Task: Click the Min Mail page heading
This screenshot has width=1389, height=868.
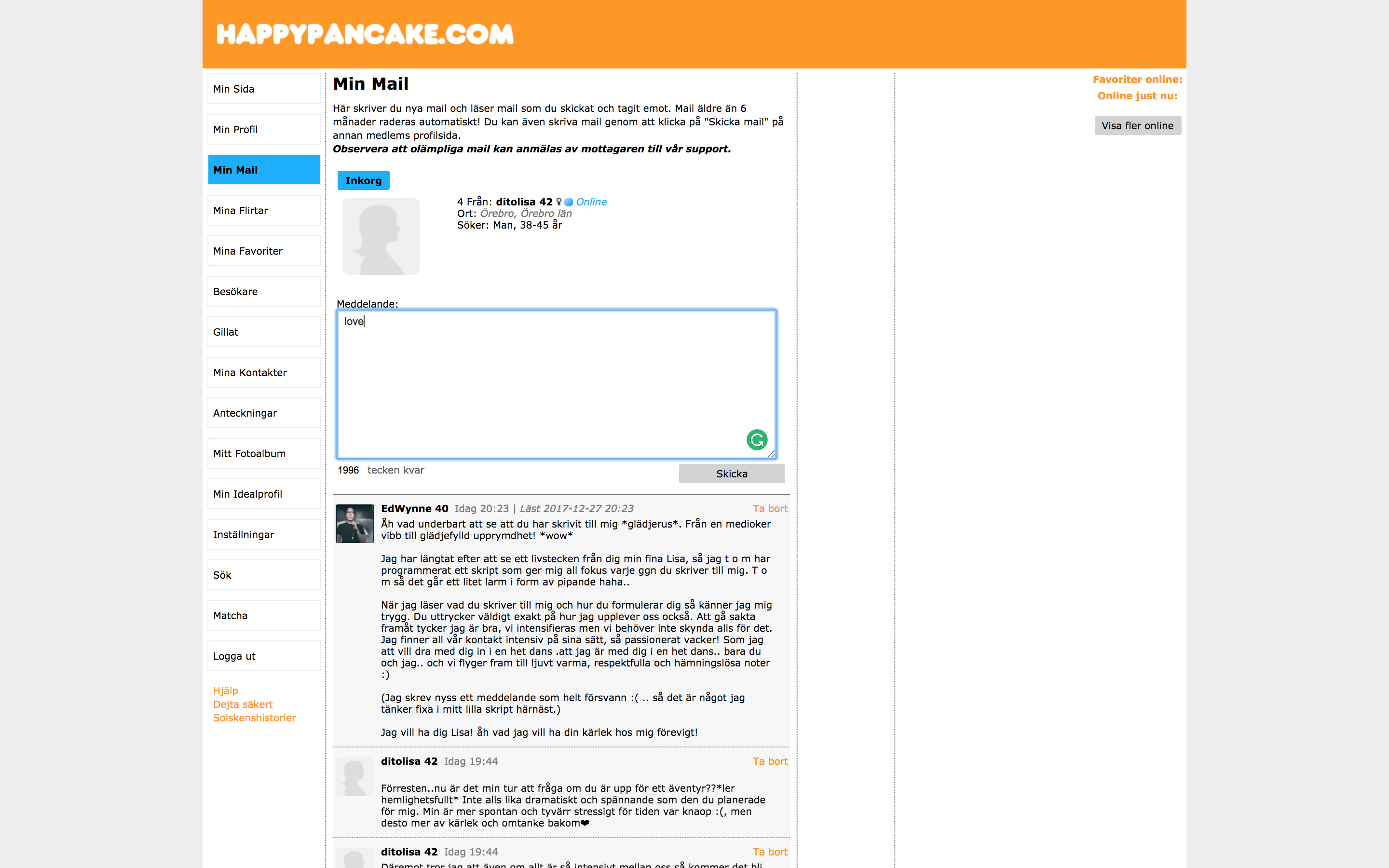Action: 371,84
